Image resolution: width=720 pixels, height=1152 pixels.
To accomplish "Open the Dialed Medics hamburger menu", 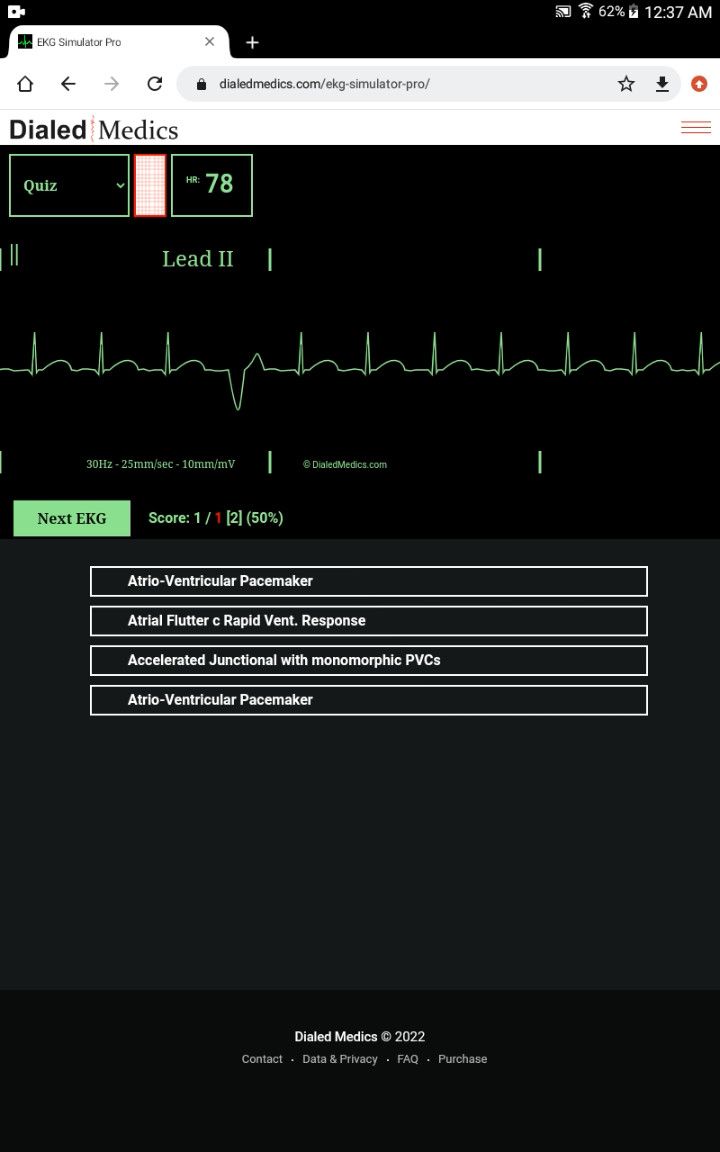I will click(696, 128).
